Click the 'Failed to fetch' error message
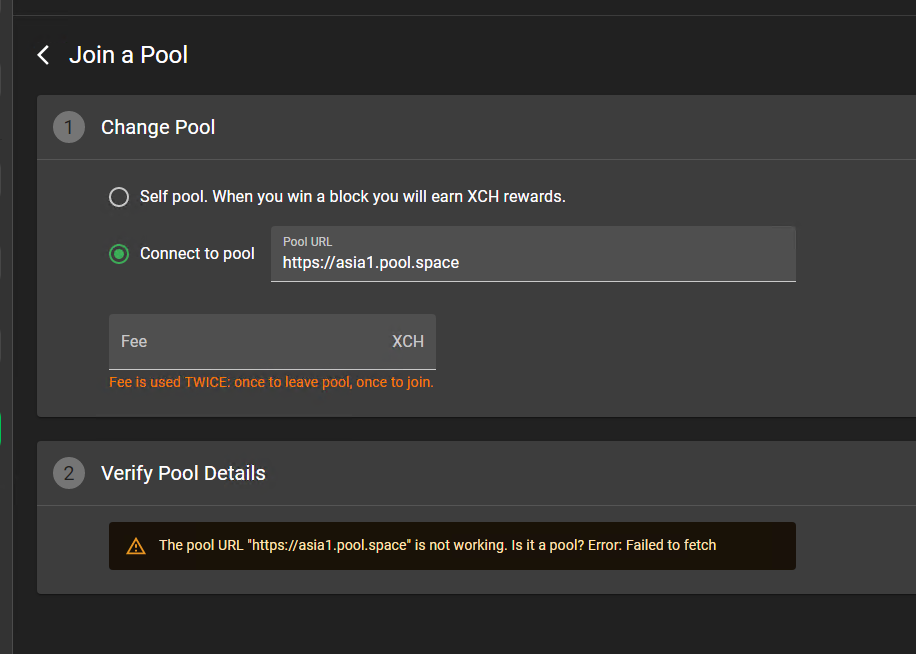The height and width of the screenshot is (654, 916). point(438,545)
